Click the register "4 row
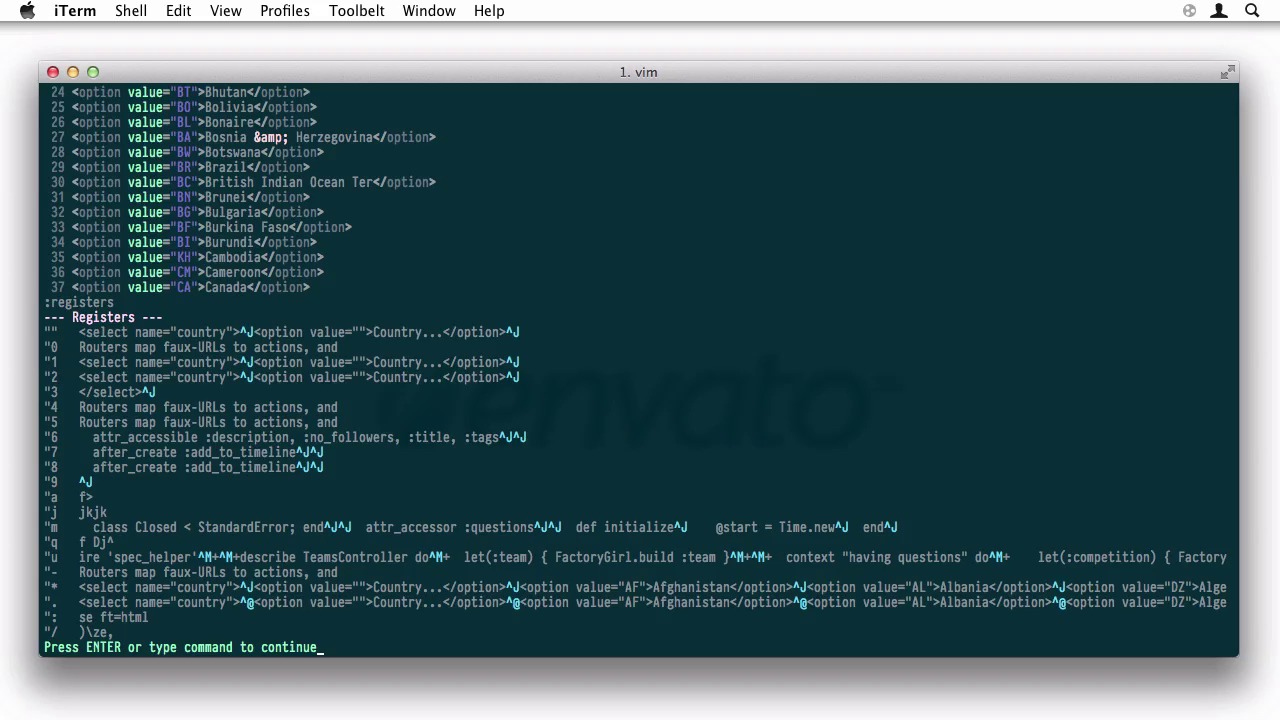 click(x=191, y=407)
